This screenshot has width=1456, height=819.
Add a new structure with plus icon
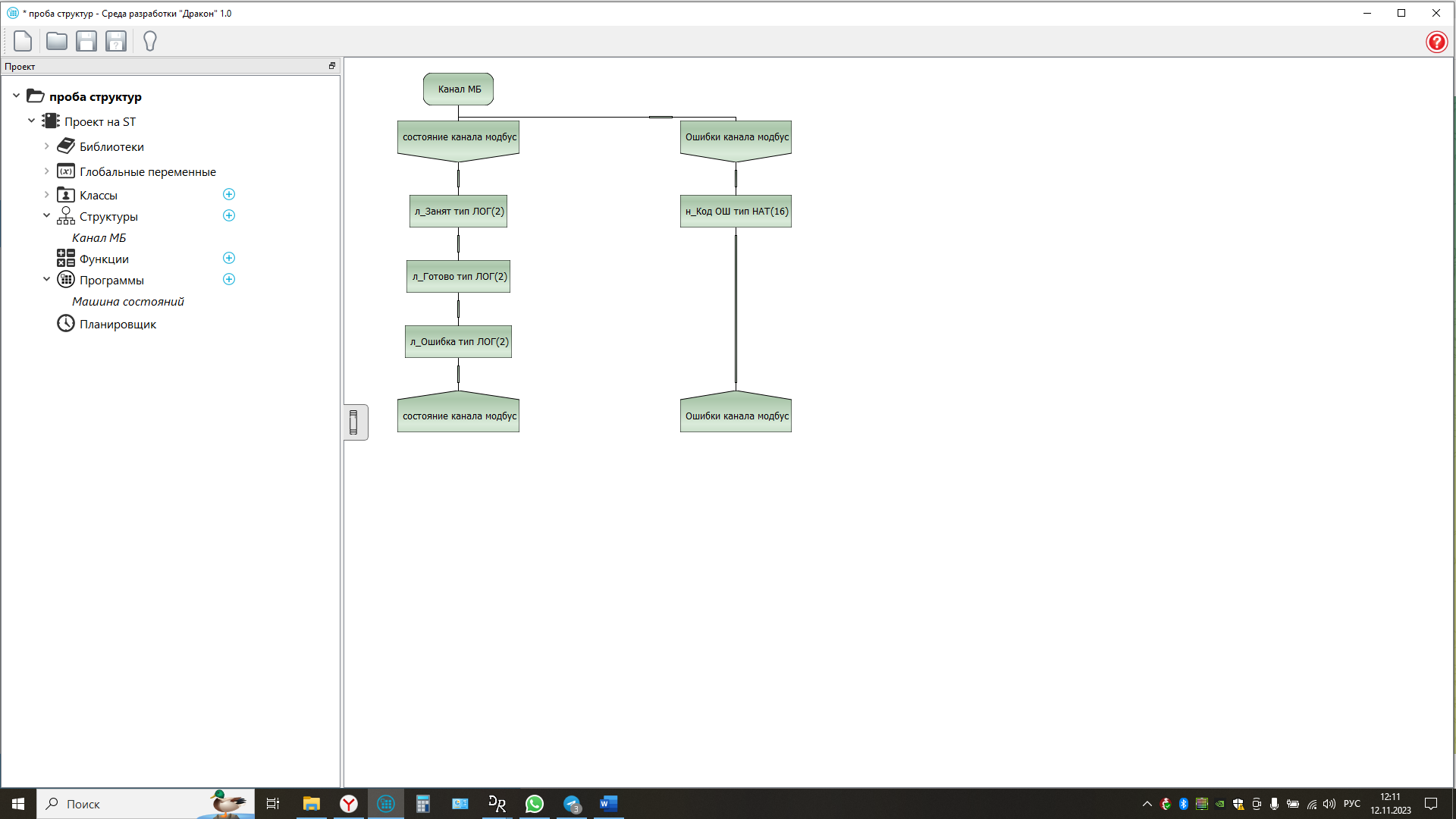tap(229, 216)
